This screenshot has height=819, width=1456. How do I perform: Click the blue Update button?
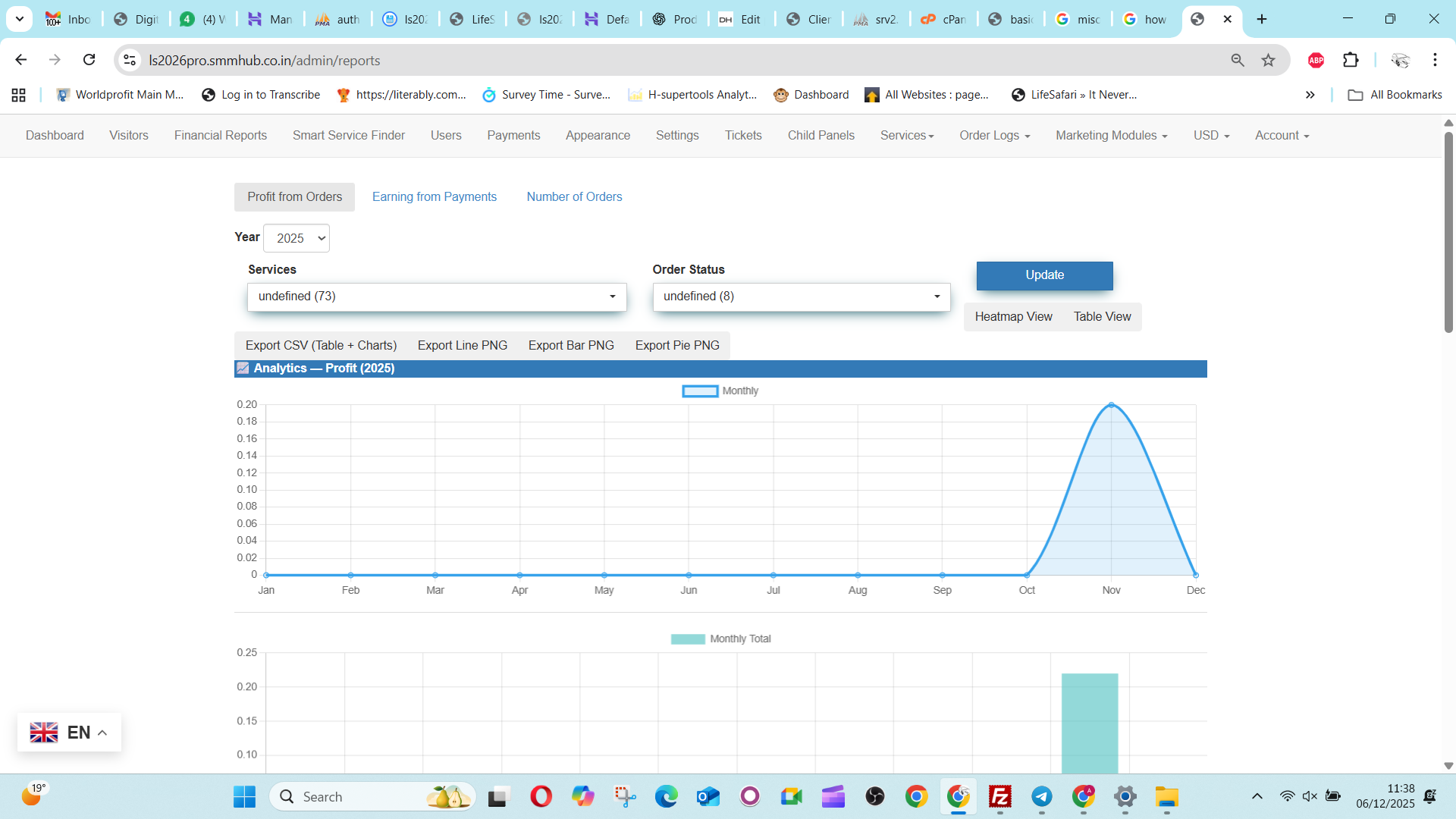click(1044, 275)
